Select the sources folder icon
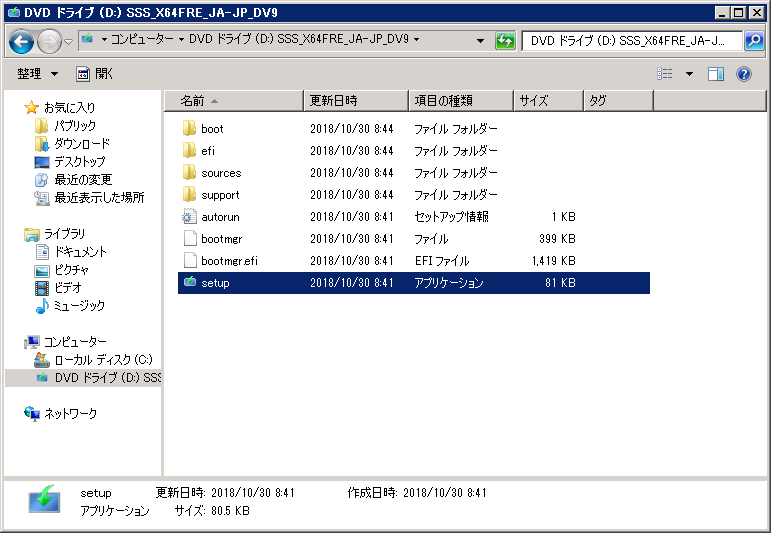 [189, 173]
